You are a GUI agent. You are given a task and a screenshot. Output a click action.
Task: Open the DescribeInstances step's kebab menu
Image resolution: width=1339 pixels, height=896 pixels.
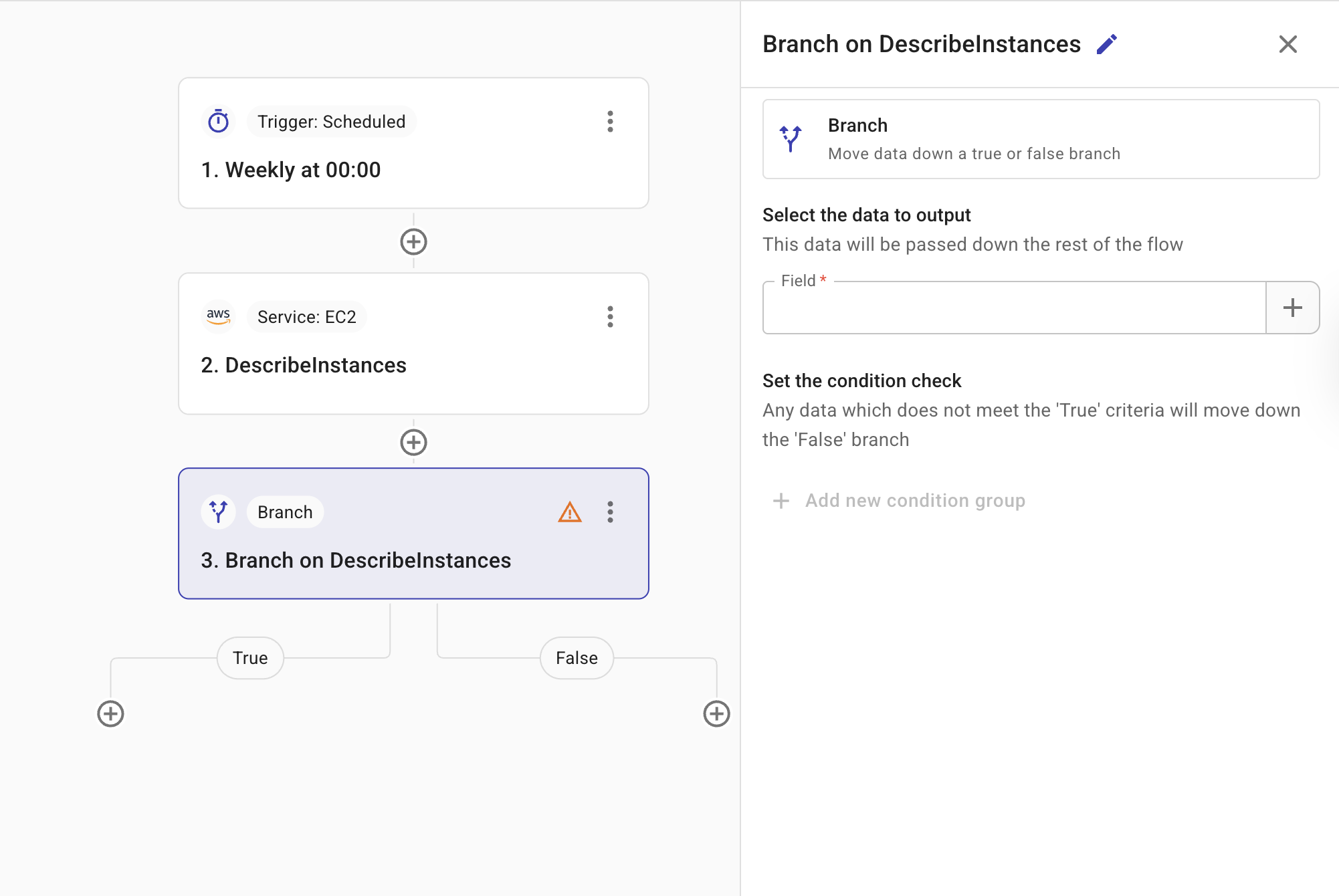(610, 316)
